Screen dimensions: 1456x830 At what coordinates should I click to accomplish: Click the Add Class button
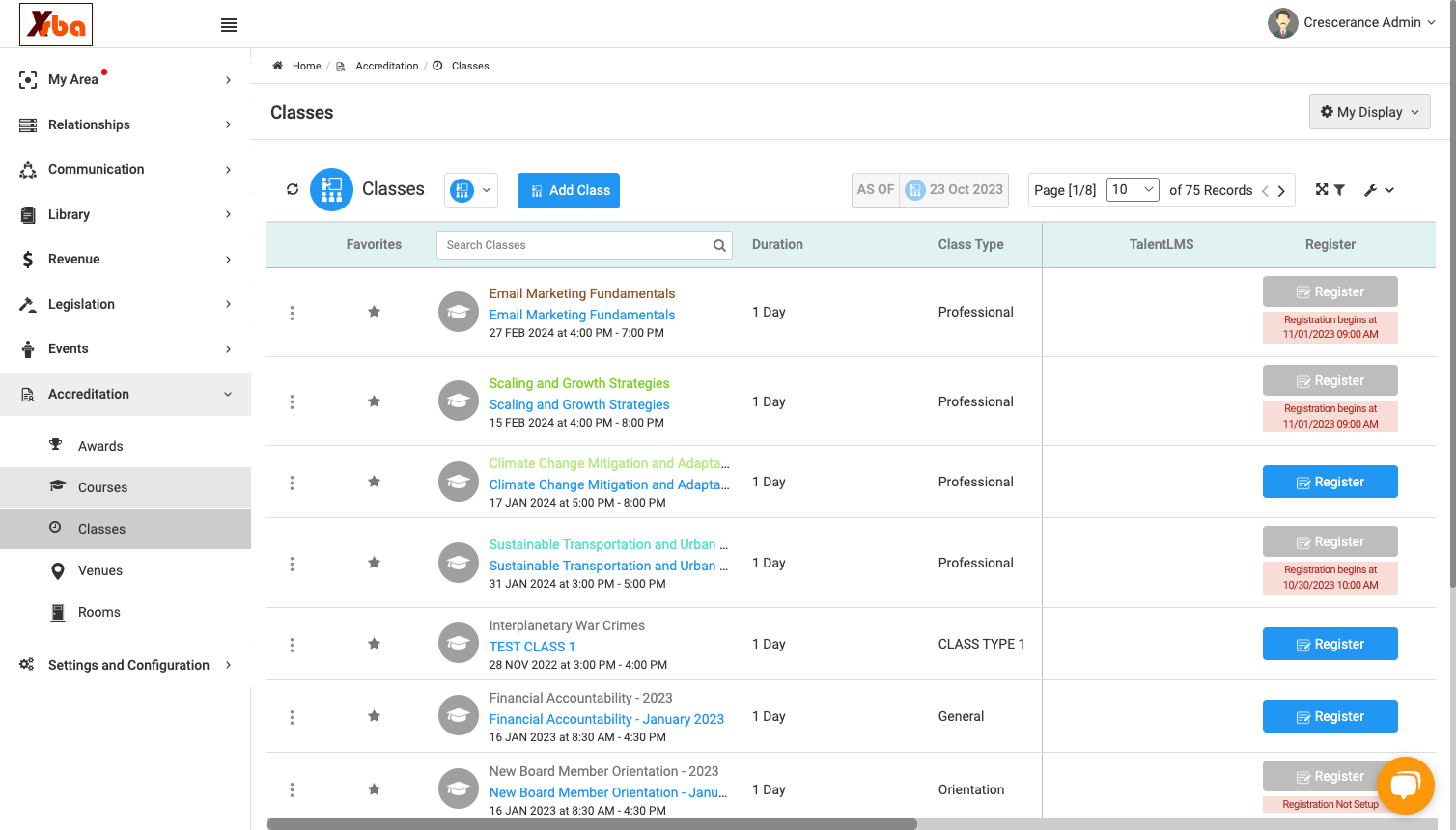[569, 190]
